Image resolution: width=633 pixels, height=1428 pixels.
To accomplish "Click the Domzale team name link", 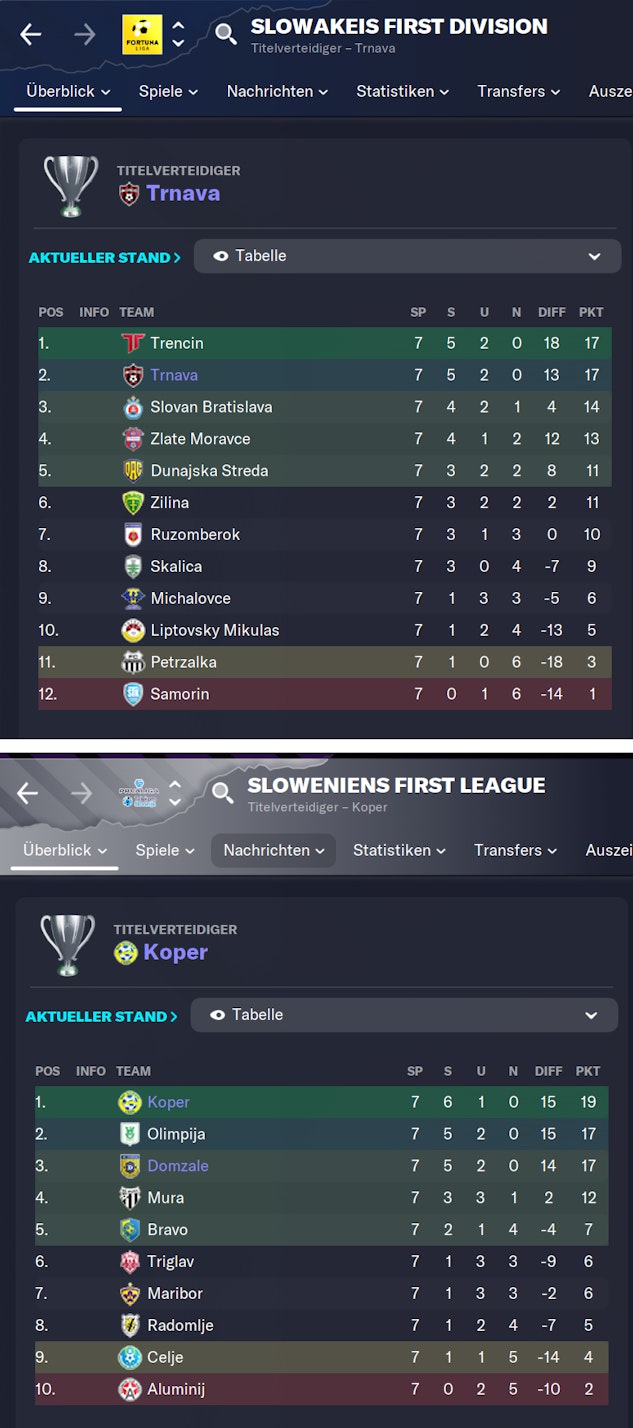I will (178, 1166).
